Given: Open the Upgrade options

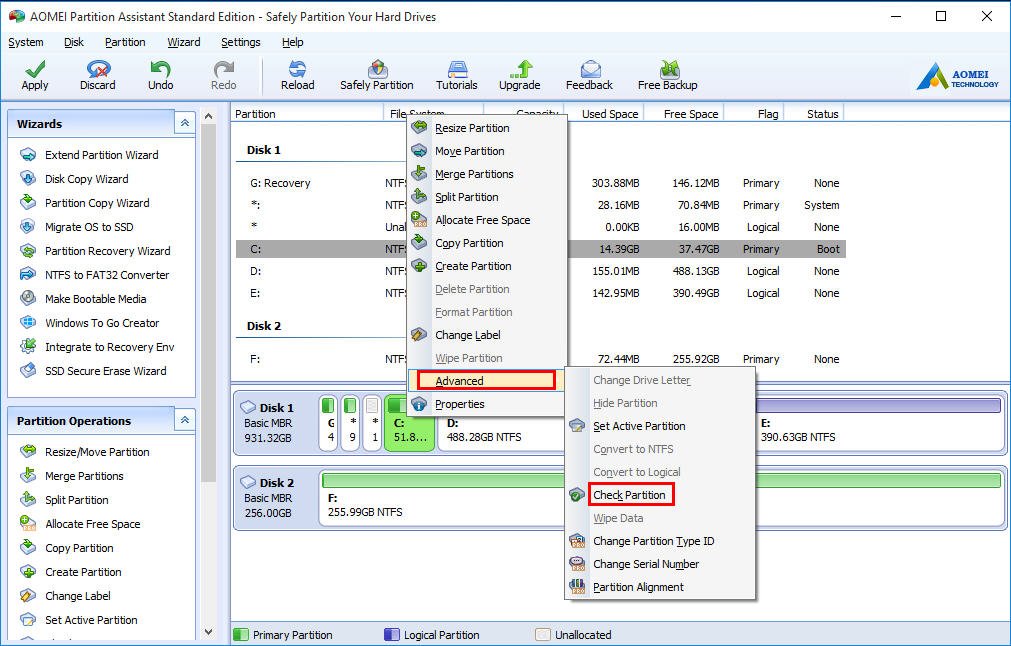Looking at the screenshot, I should pyautogui.click(x=519, y=74).
